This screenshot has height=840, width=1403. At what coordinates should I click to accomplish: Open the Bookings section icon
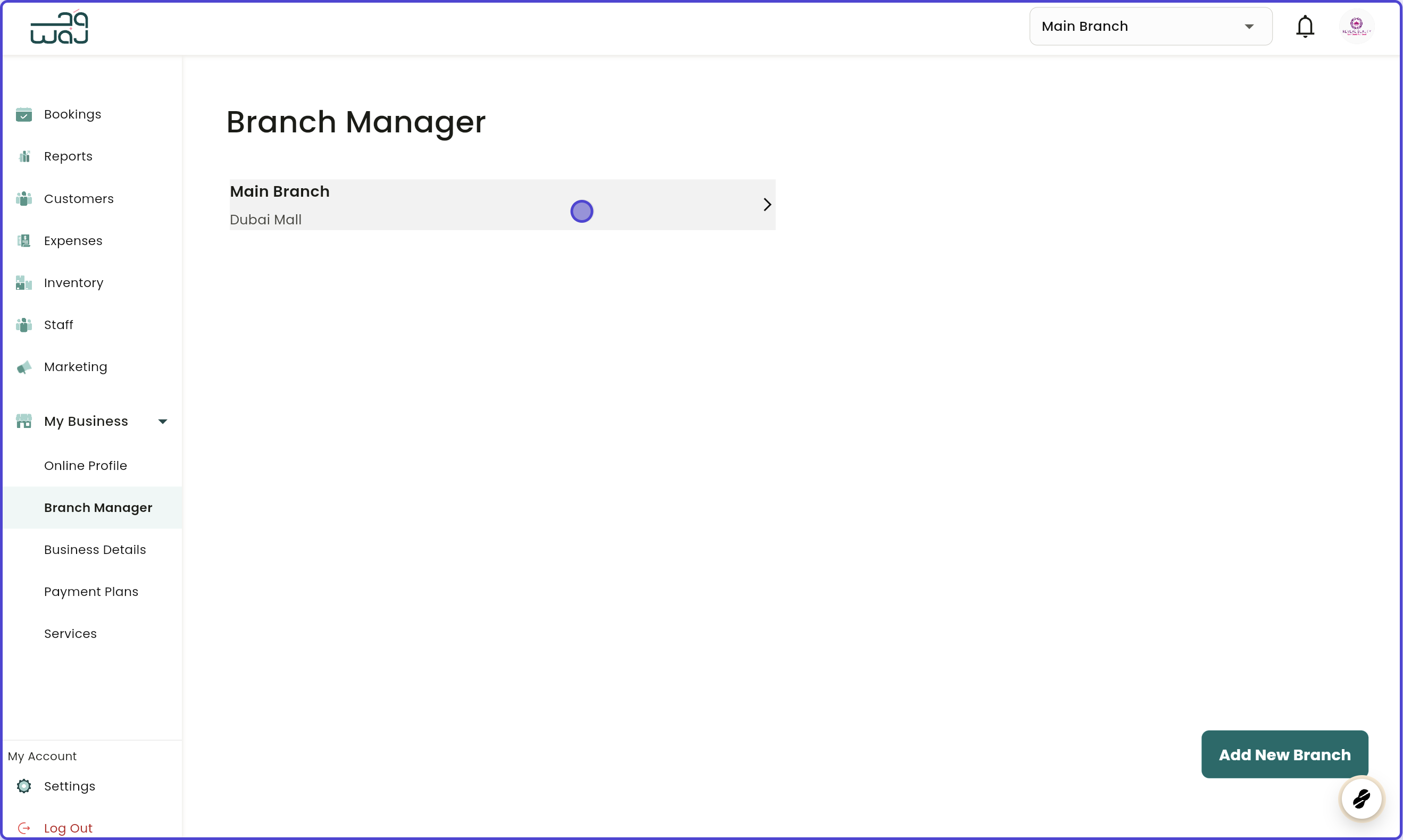click(x=24, y=114)
